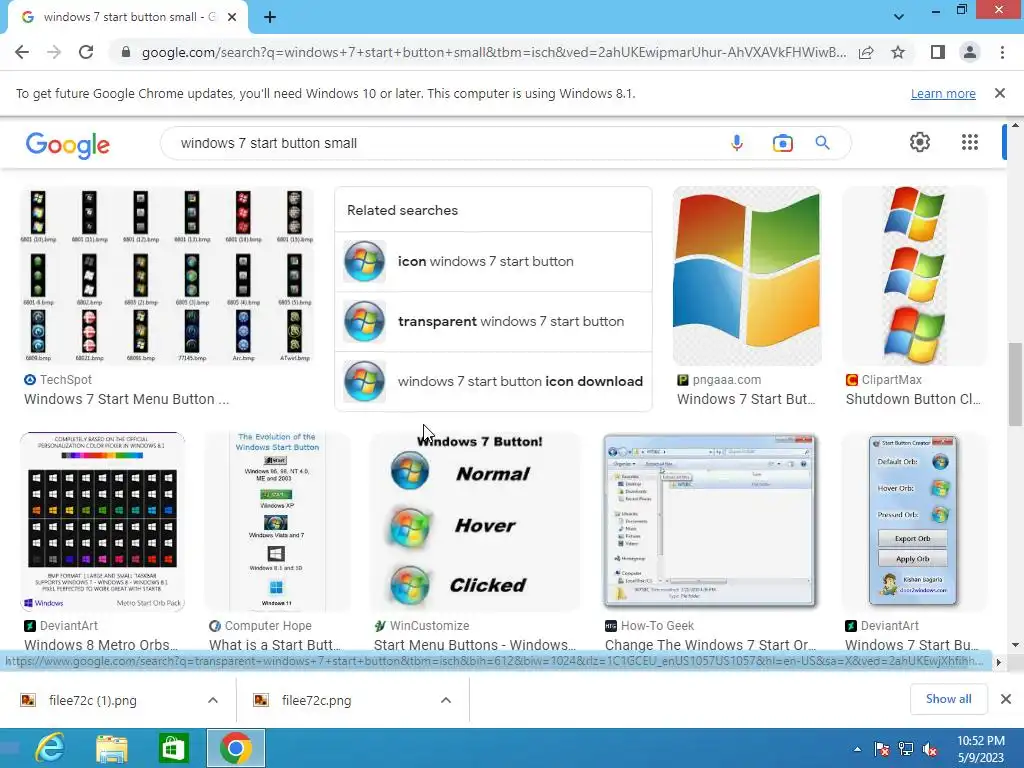Click 'Shutdown Button Cl...' result title
The width and height of the screenshot is (1024, 768).
pos(913,399)
